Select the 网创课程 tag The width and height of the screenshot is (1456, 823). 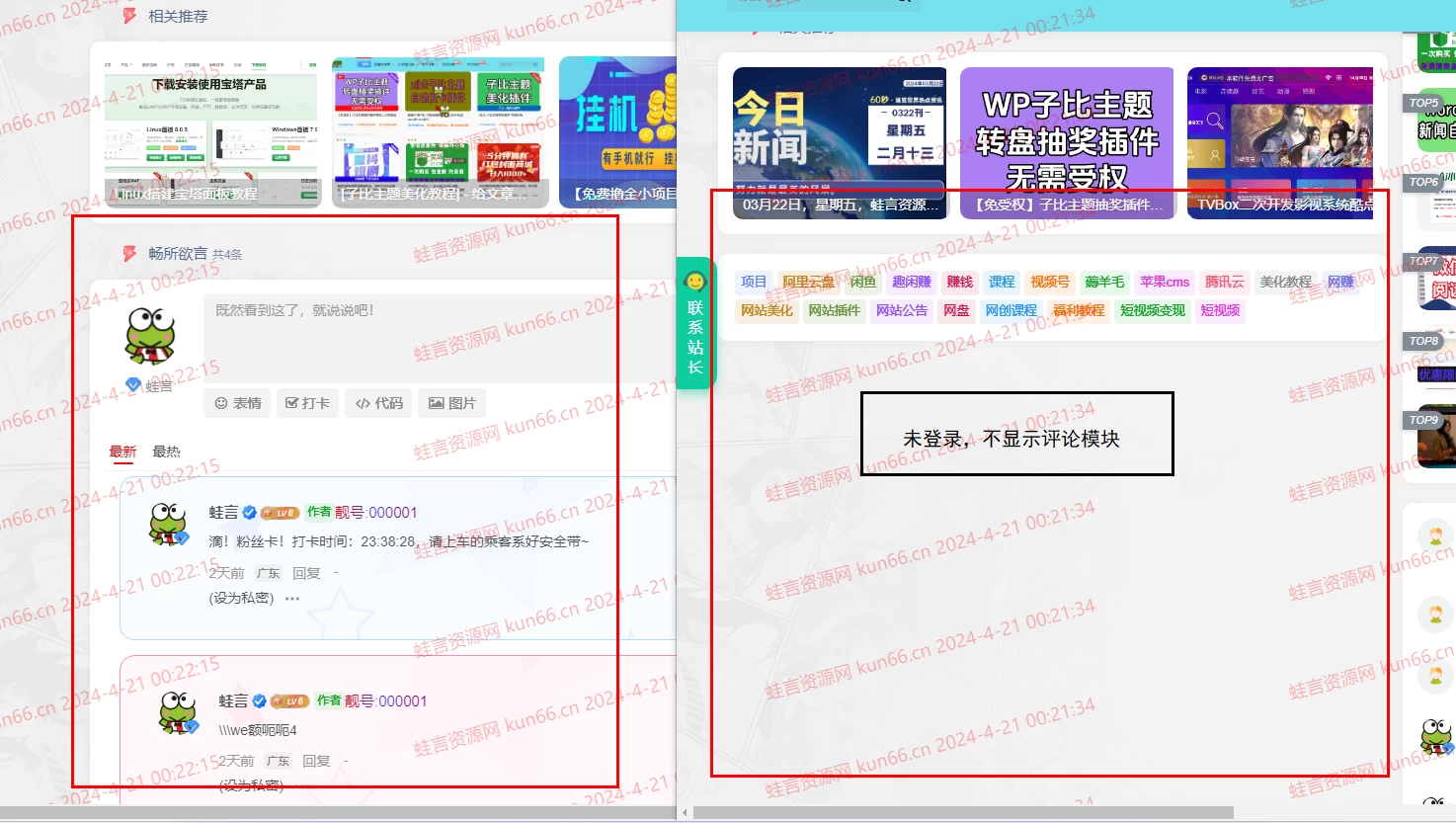coord(1011,310)
